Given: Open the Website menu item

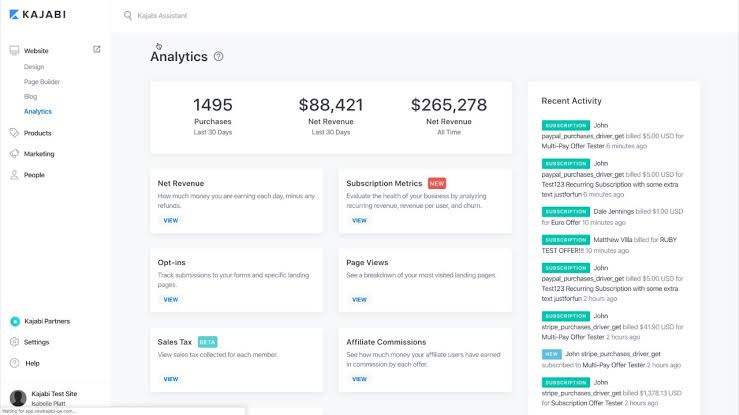Looking at the screenshot, I should [36, 50].
